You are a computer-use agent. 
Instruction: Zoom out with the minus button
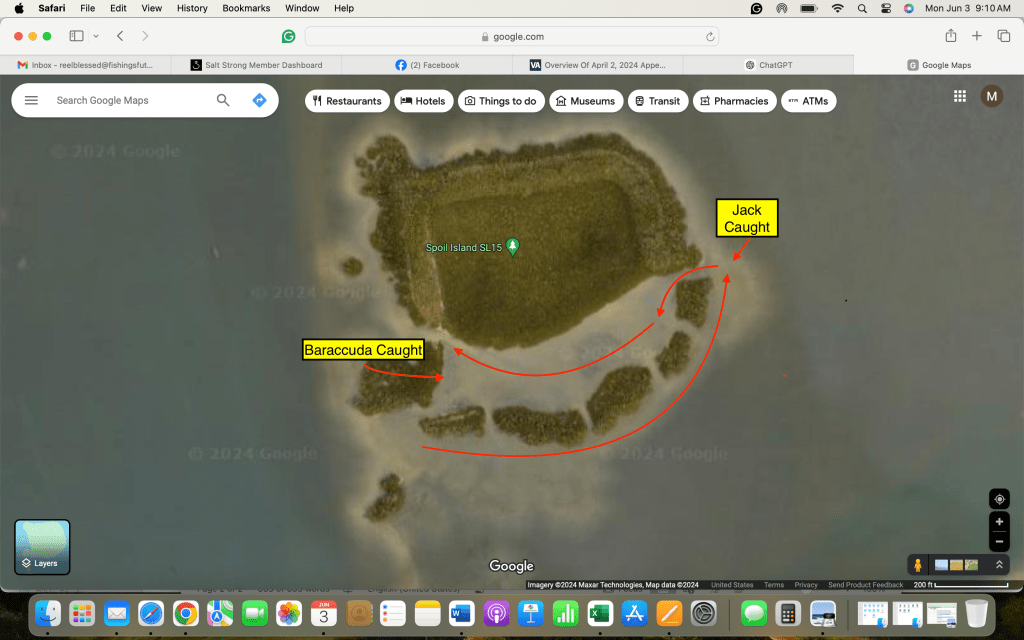click(998, 542)
